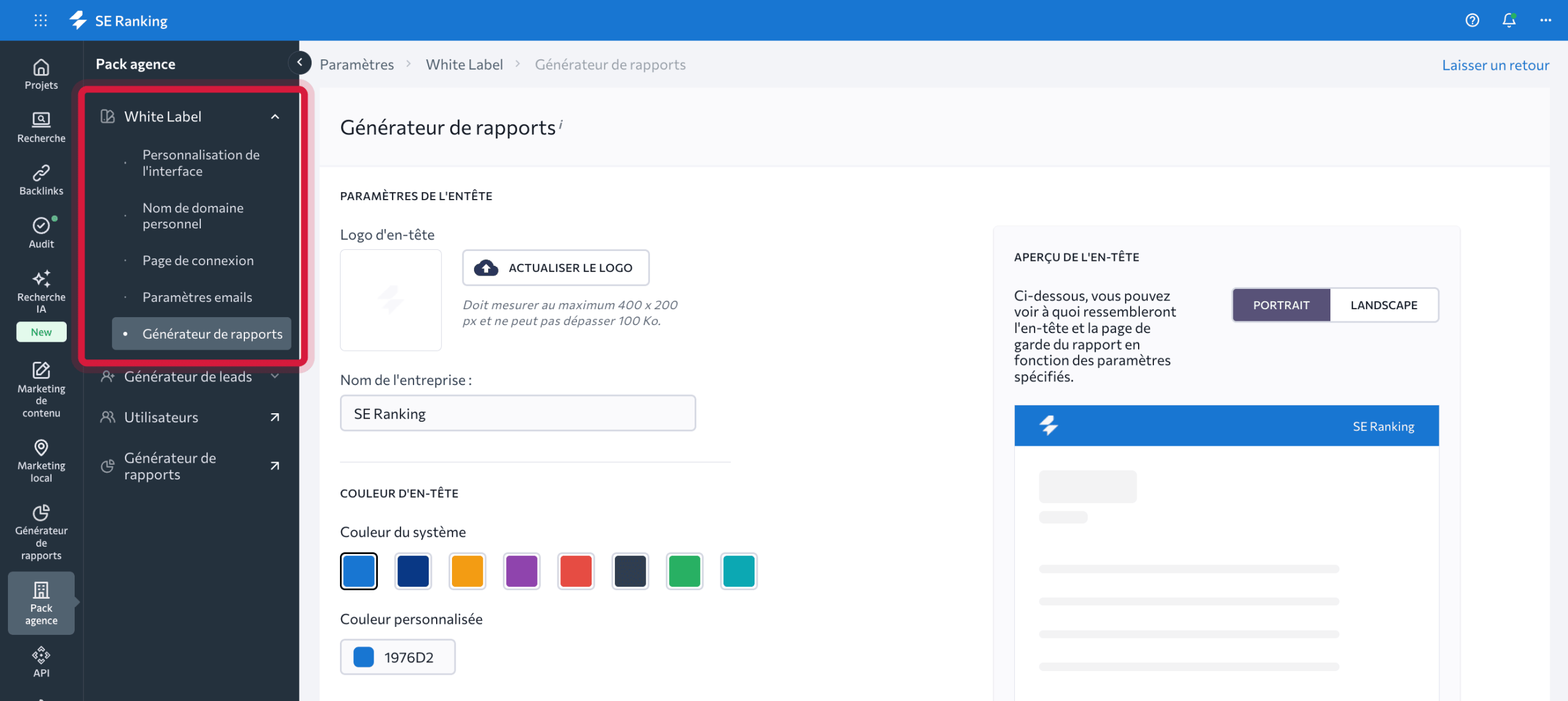Go to Paramètres breadcrumb
1568x701 pixels.
[x=356, y=64]
